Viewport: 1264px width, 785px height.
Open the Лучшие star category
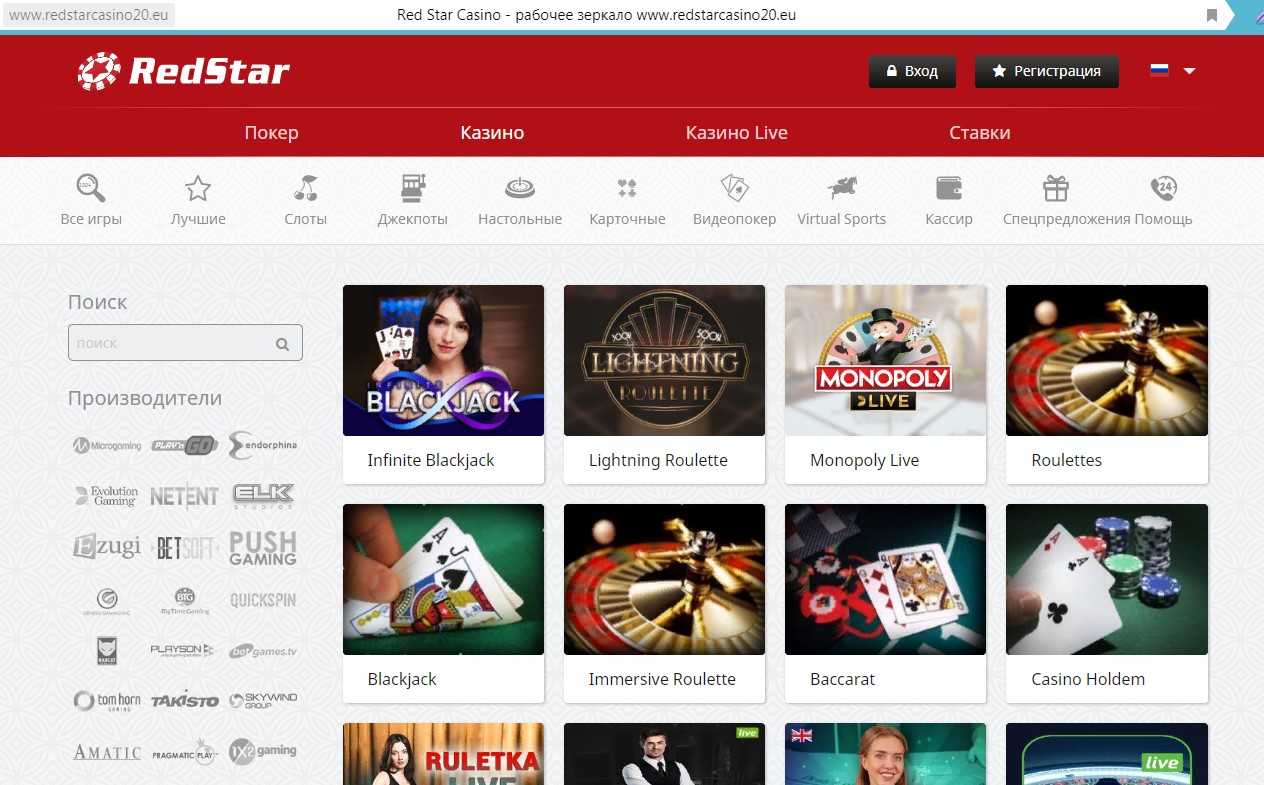click(x=198, y=188)
